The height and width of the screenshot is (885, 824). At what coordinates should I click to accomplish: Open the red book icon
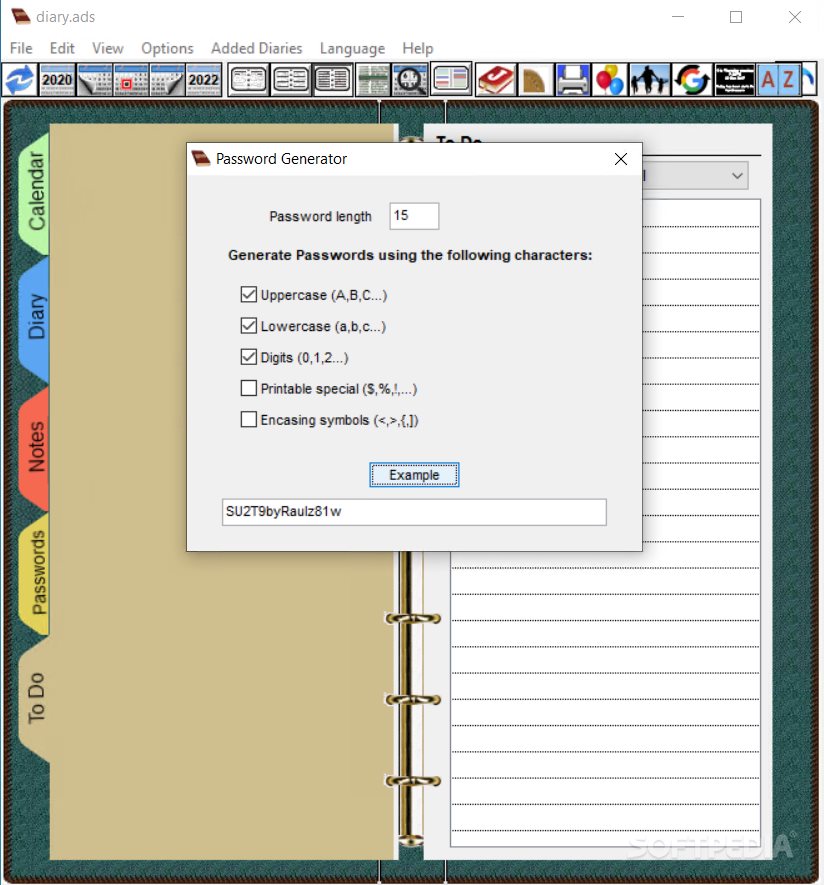coord(495,80)
